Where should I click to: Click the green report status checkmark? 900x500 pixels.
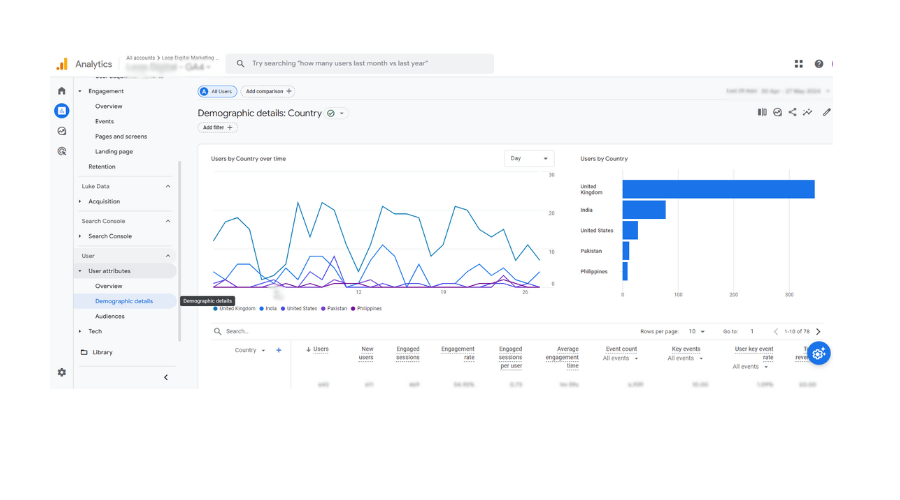[331, 114]
